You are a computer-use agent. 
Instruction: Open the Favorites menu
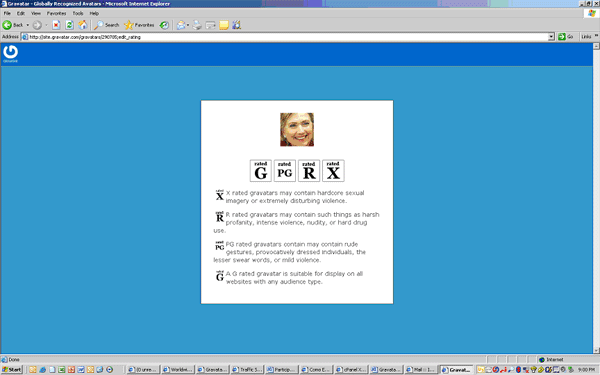point(56,13)
